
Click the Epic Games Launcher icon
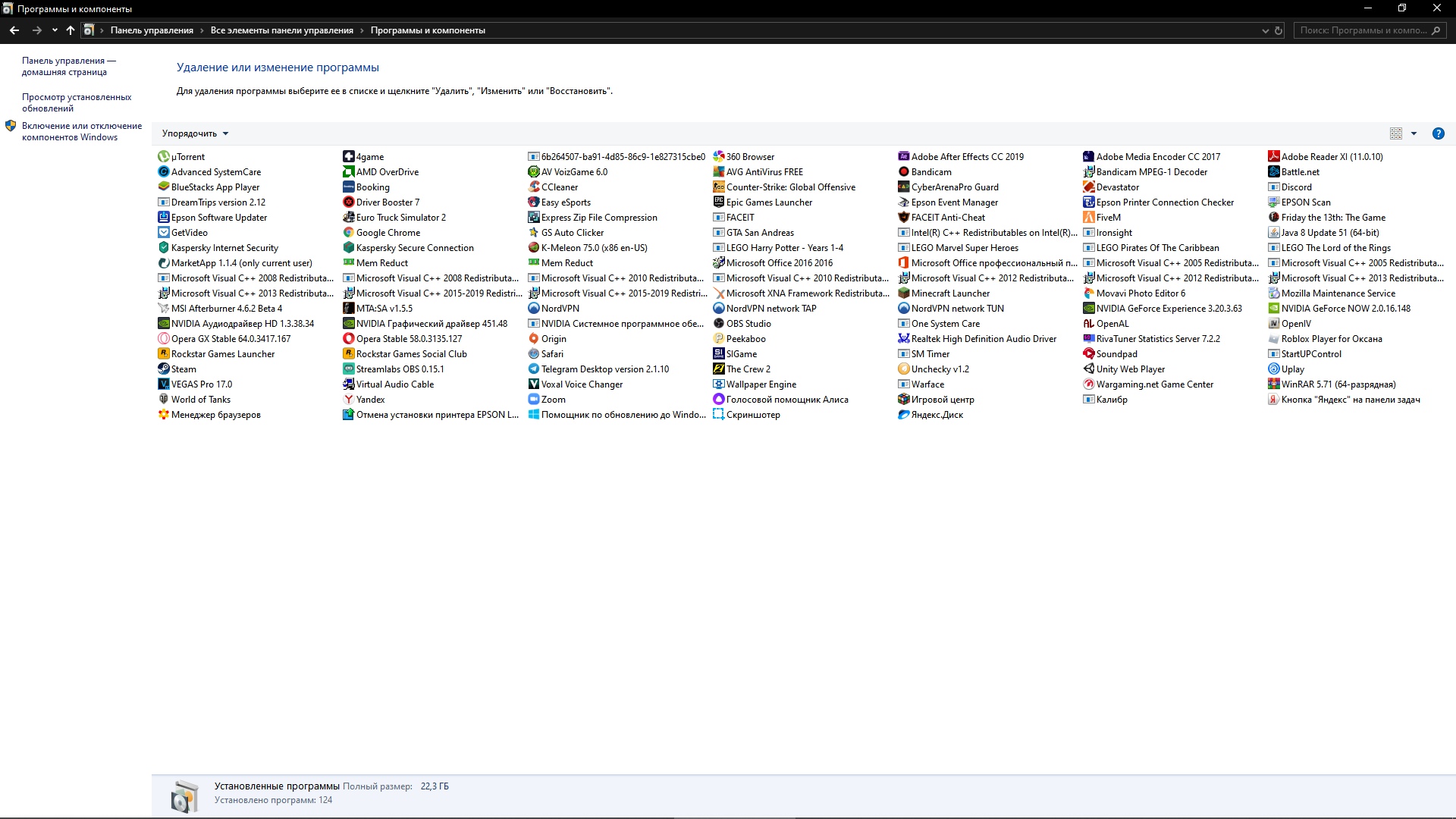point(718,202)
